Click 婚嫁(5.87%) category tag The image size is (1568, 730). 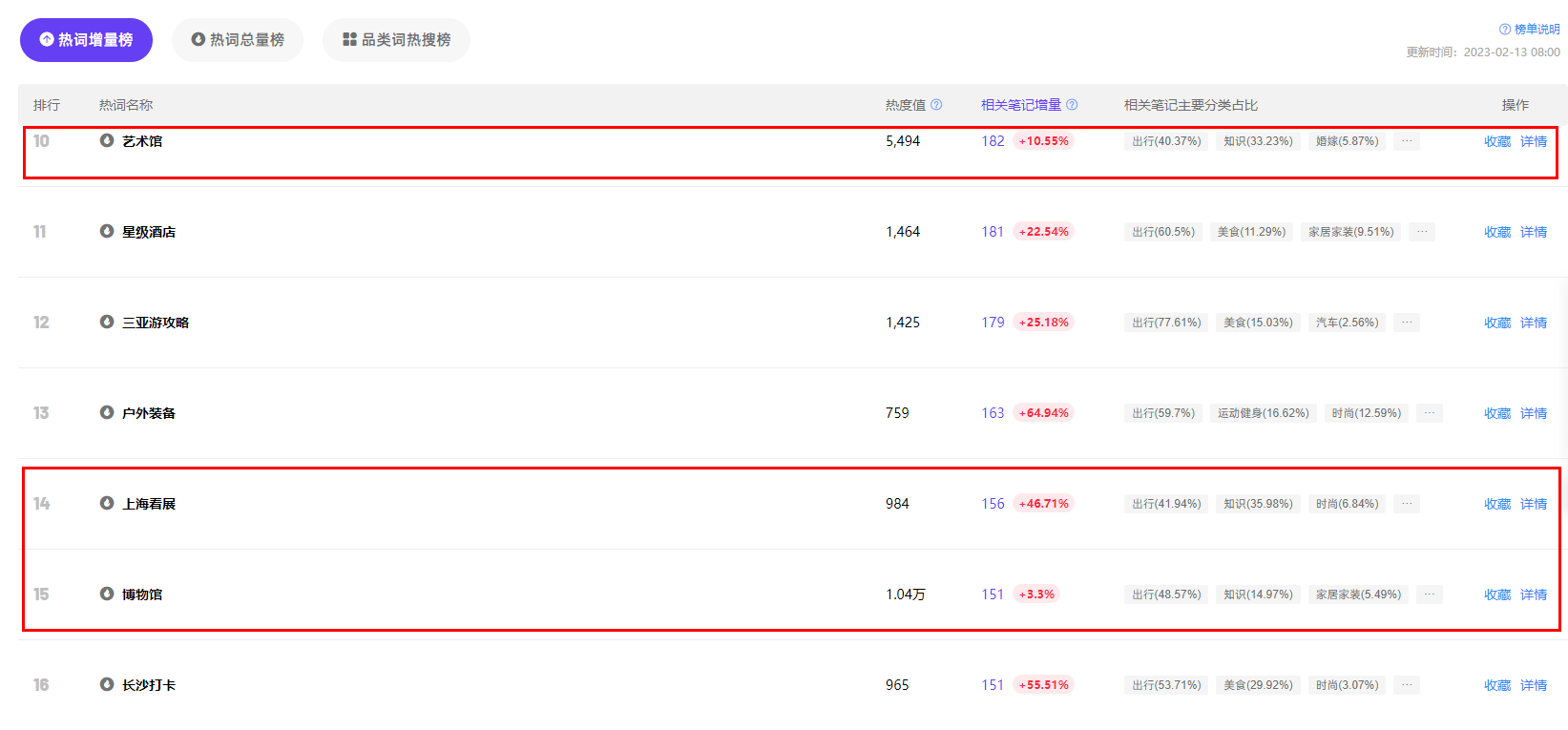pyautogui.click(x=1347, y=141)
